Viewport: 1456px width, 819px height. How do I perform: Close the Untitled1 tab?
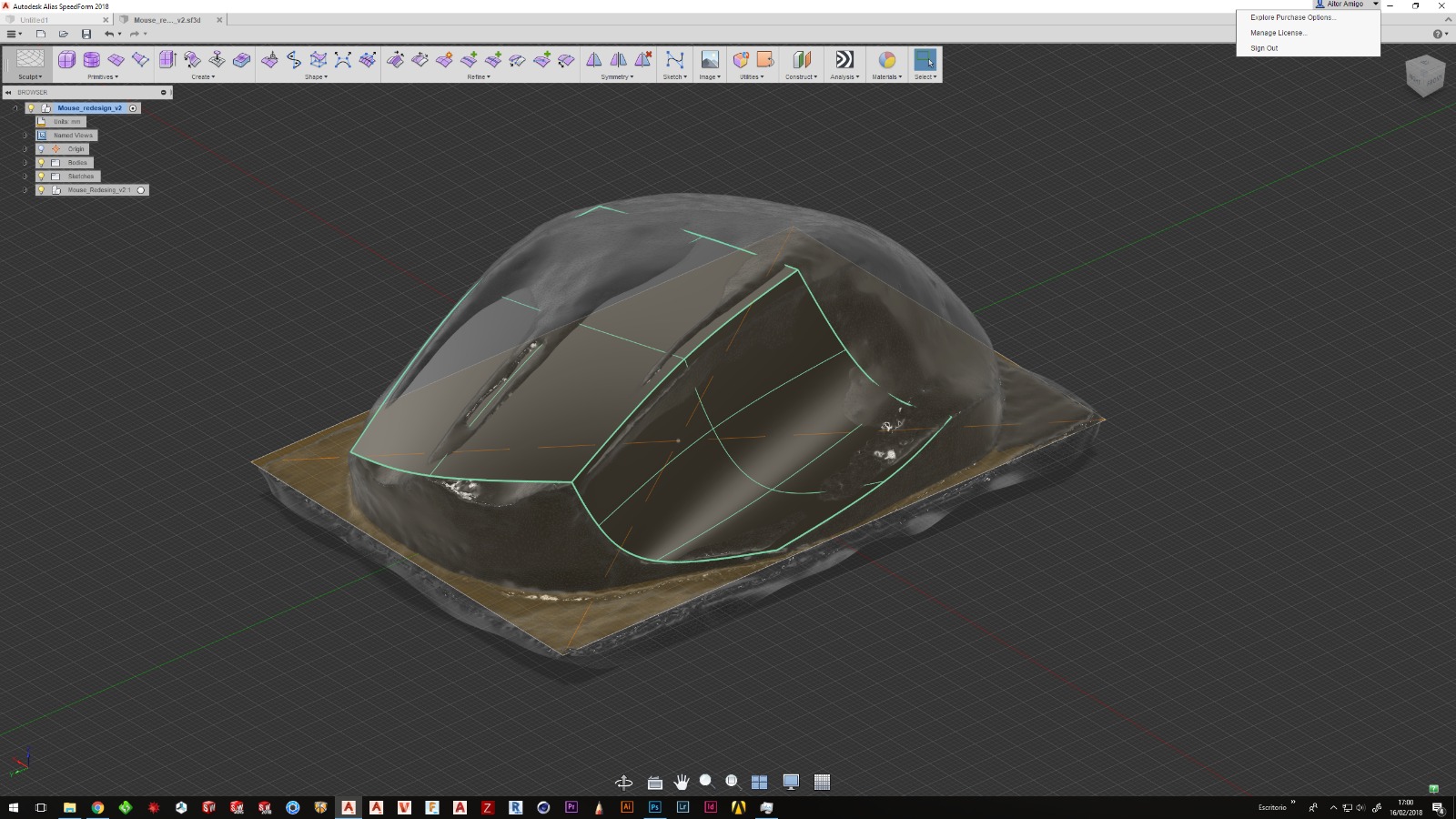(106, 19)
